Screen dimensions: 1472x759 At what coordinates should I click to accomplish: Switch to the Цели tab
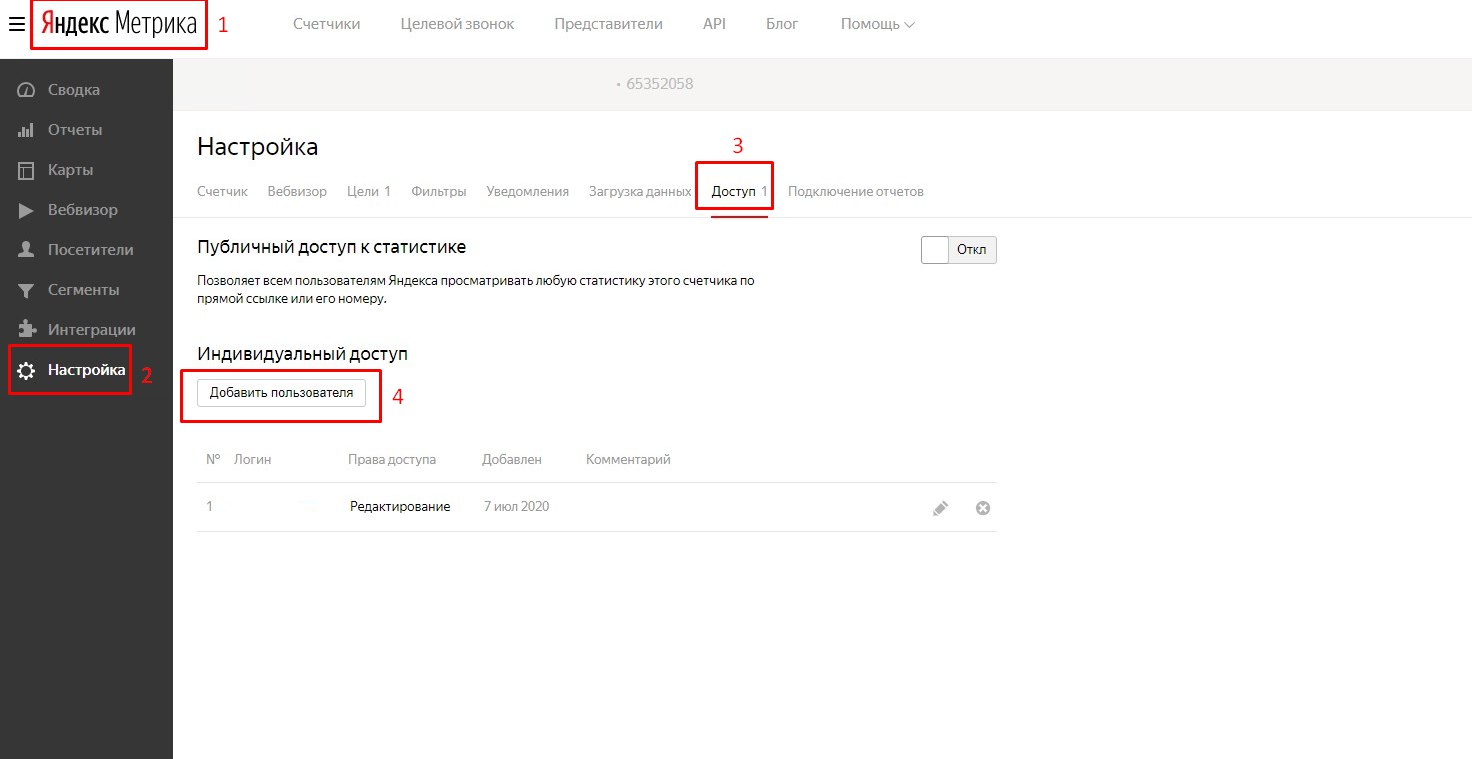click(x=369, y=191)
